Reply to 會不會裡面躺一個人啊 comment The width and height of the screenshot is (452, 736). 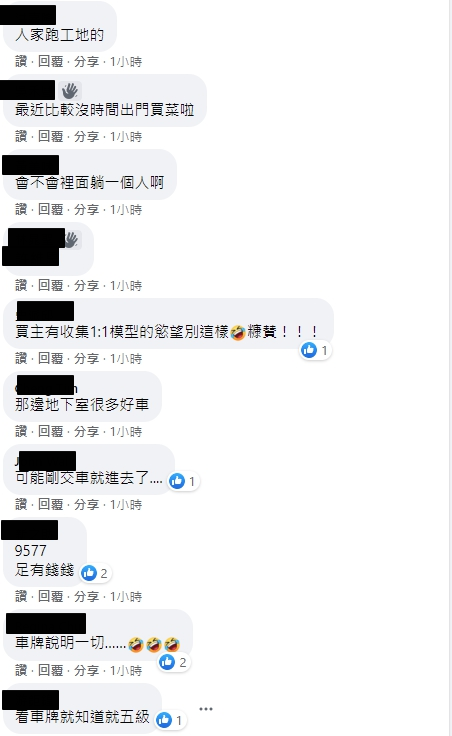point(50,209)
